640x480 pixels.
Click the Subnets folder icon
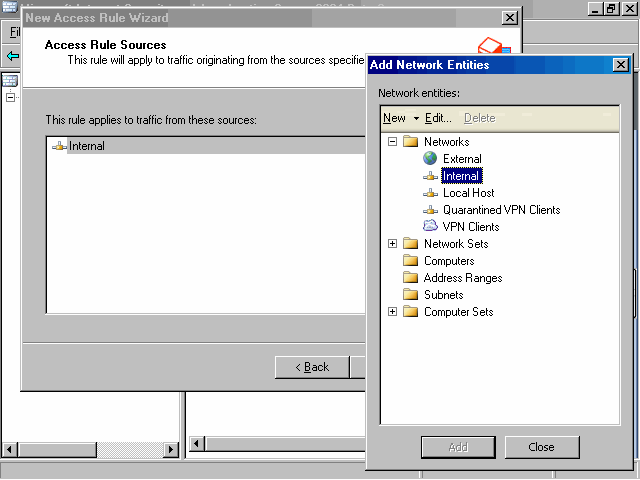(410, 295)
